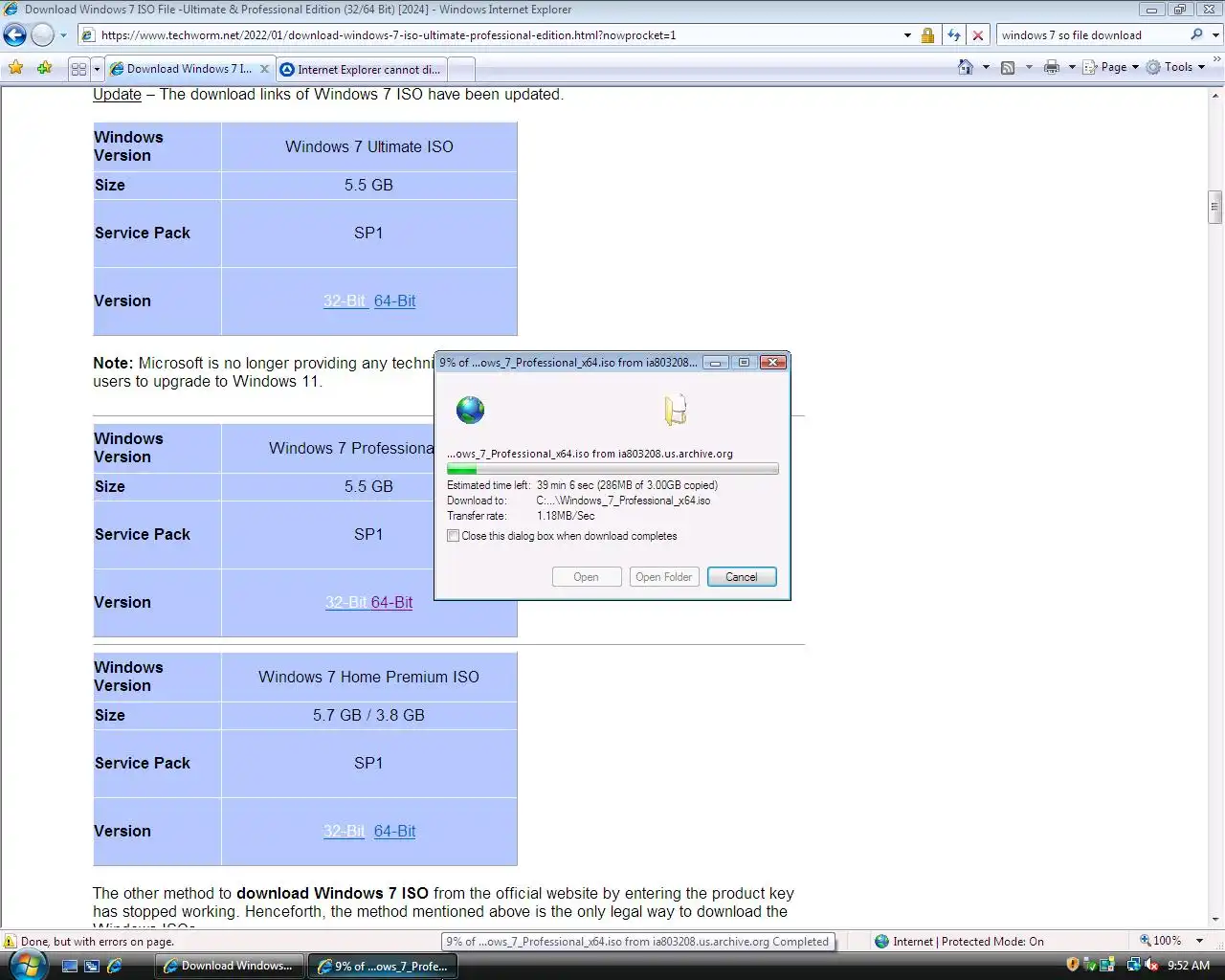Click the search box with 'windows 7 so file download'
This screenshot has height=980, width=1225.
point(1091,35)
